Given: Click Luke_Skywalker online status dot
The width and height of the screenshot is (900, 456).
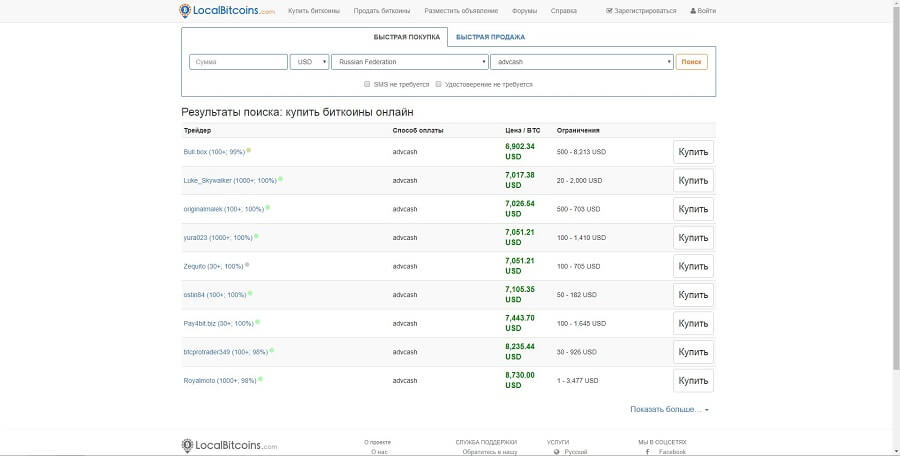Looking at the screenshot, I should click(280, 179).
